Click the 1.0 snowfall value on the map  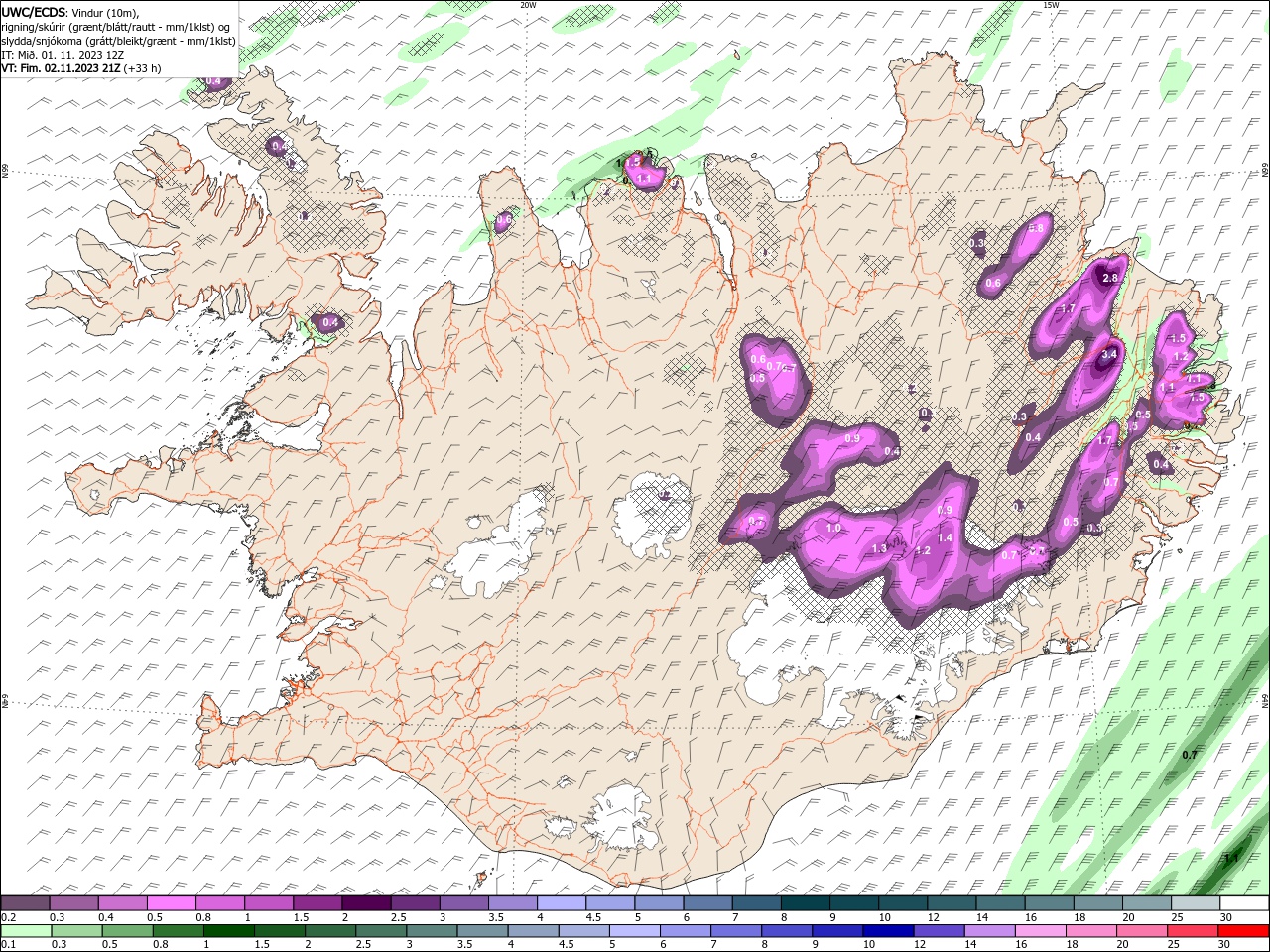tap(833, 529)
